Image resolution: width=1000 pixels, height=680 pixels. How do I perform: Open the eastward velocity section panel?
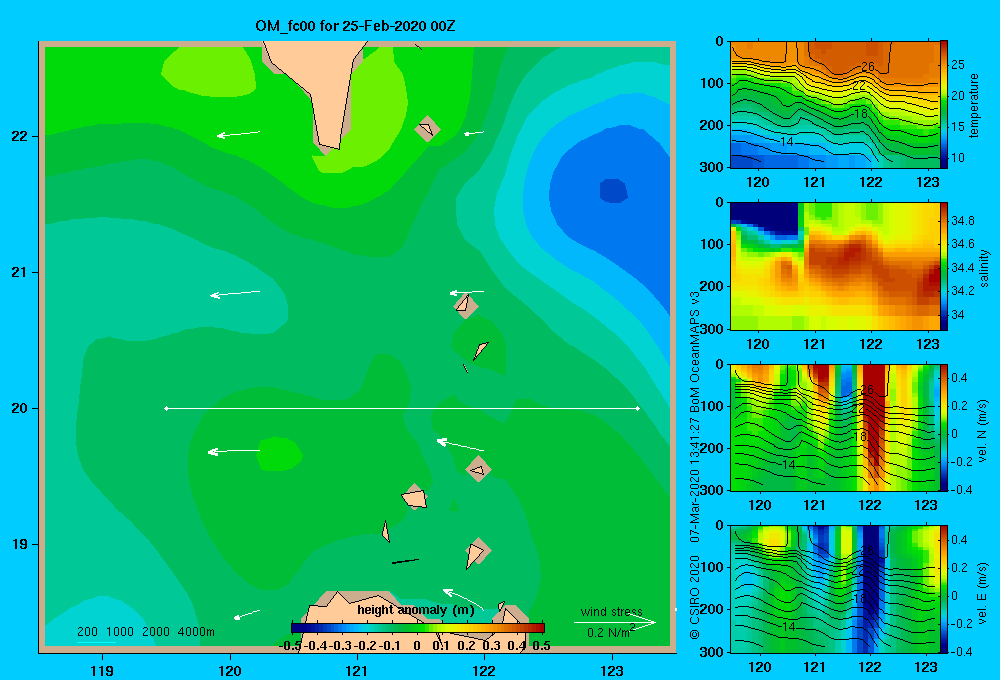point(835,589)
